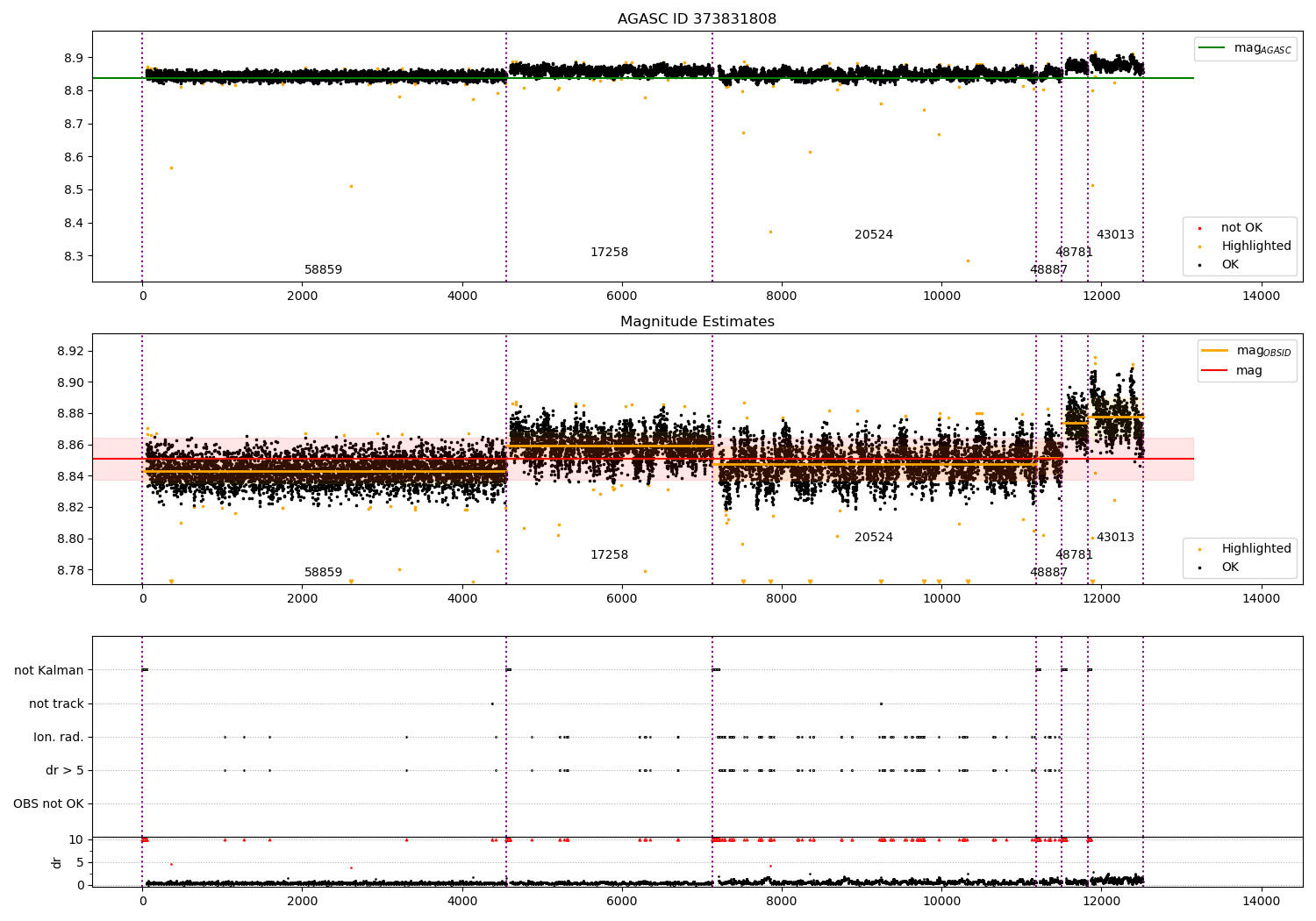Image resolution: width=1316 pixels, height=921 pixels.
Task: Click the 8.5 y-axis tick of top plot
Action: tap(74, 190)
